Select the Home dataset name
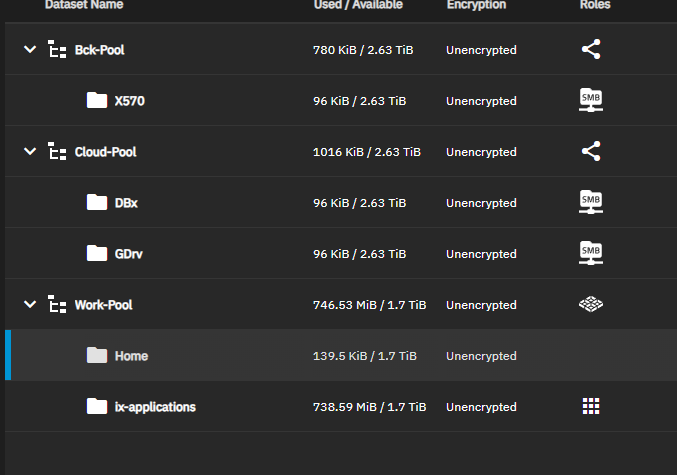The height and width of the screenshot is (475, 677). [131, 356]
